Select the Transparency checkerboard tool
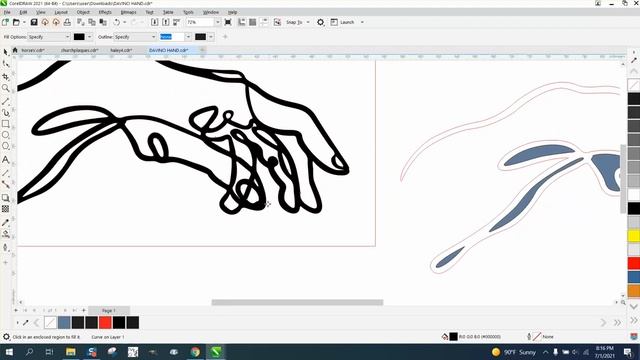 click(x=5, y=209)
